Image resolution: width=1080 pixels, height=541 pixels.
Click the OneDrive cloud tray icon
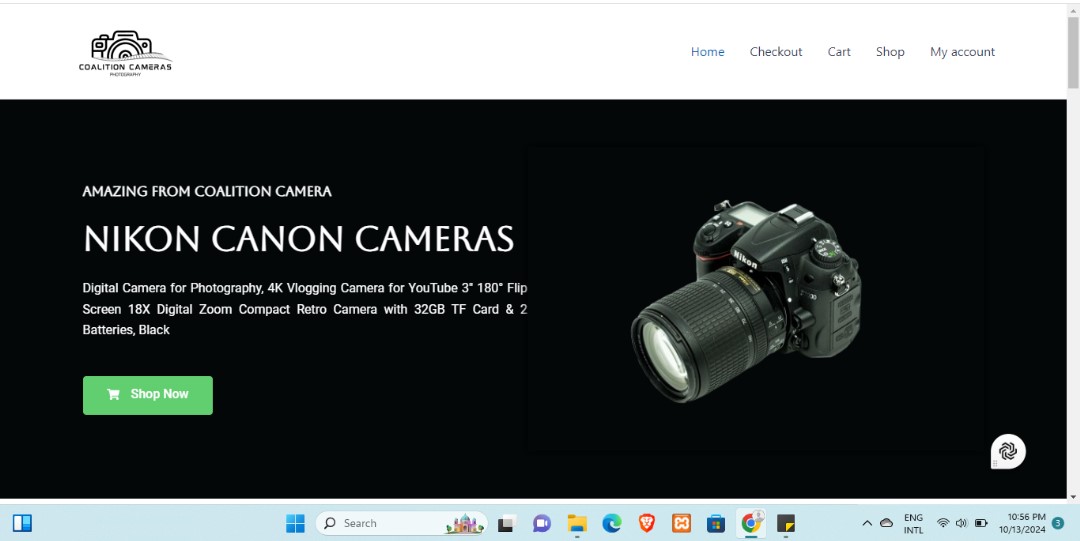click(887, 524)
